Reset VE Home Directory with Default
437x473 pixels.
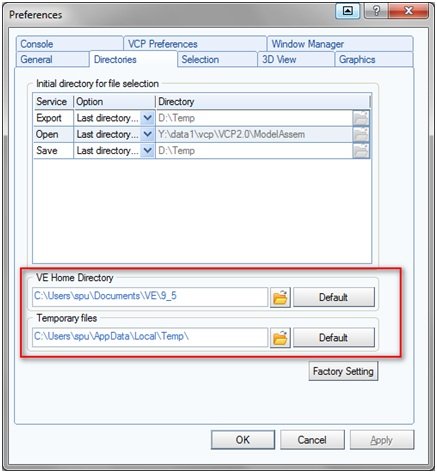[334, 297]
